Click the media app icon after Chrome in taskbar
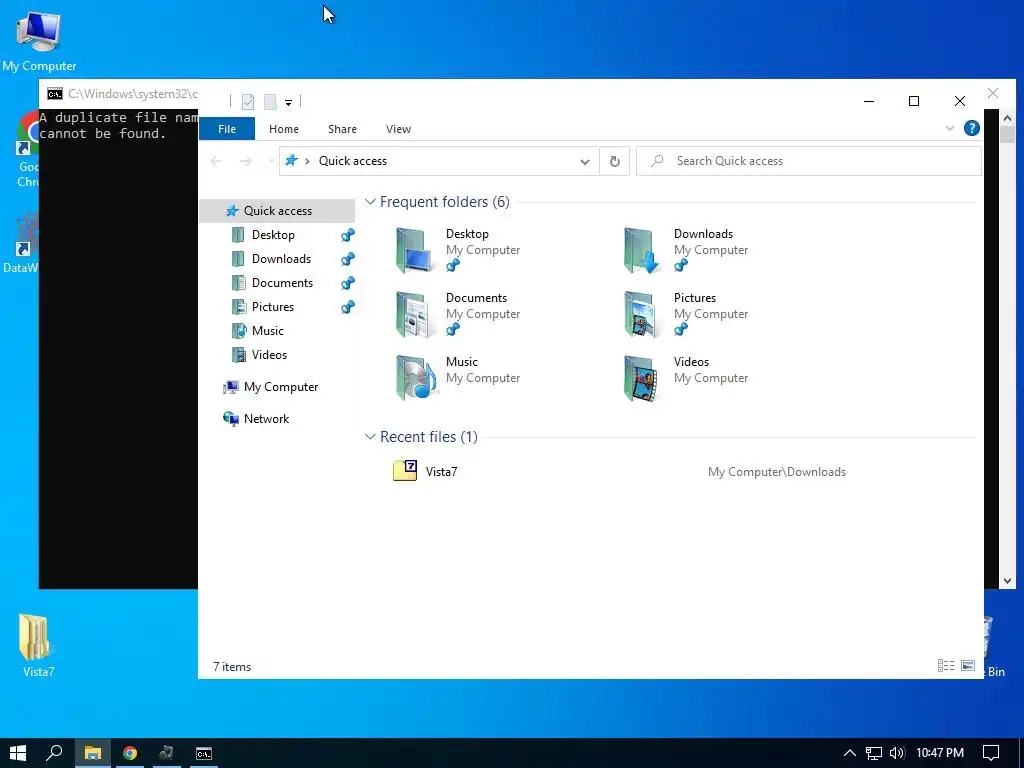 [x=167, y=753]
